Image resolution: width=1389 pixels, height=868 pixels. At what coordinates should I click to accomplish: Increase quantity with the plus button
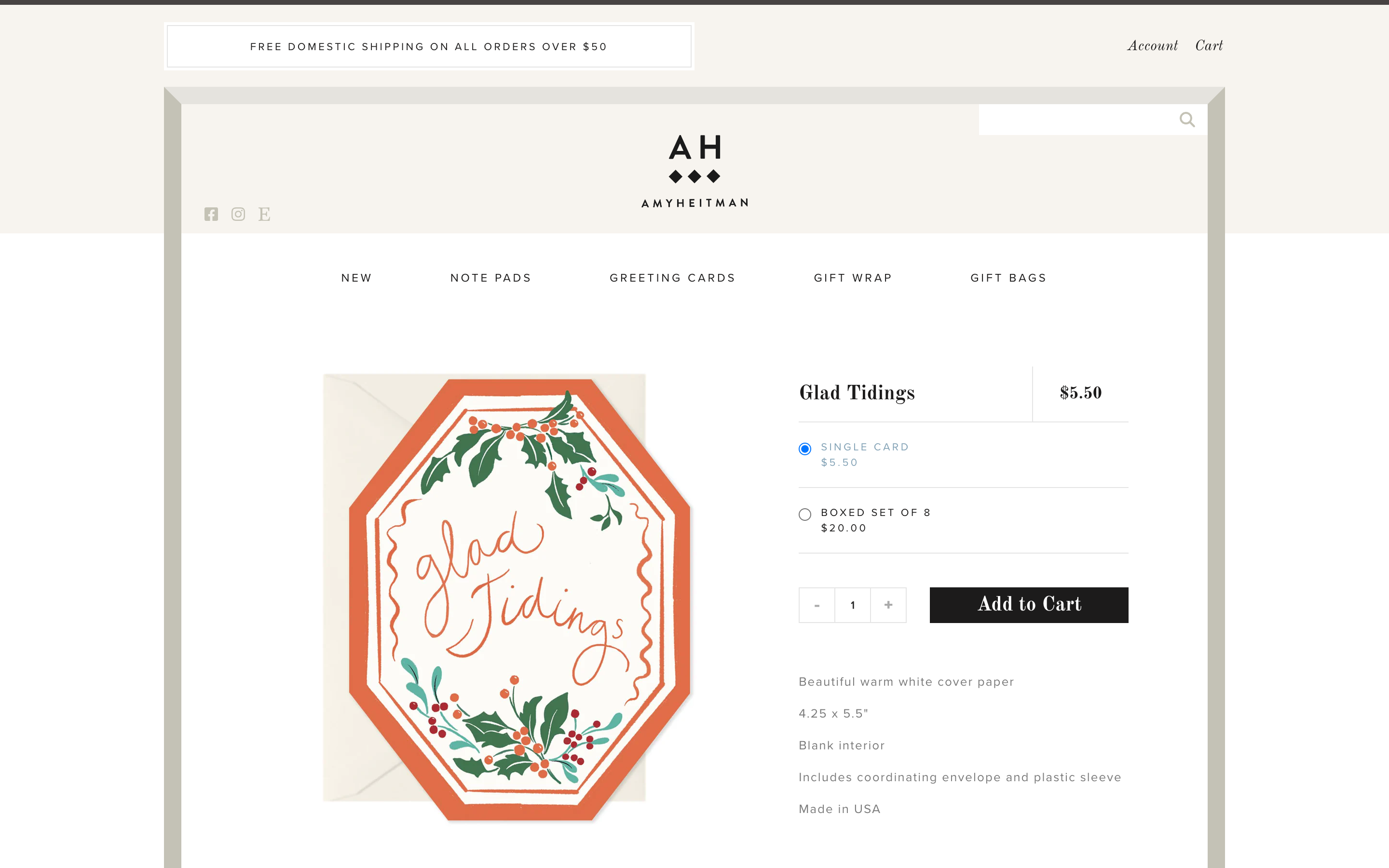click(x=888, y=605)
